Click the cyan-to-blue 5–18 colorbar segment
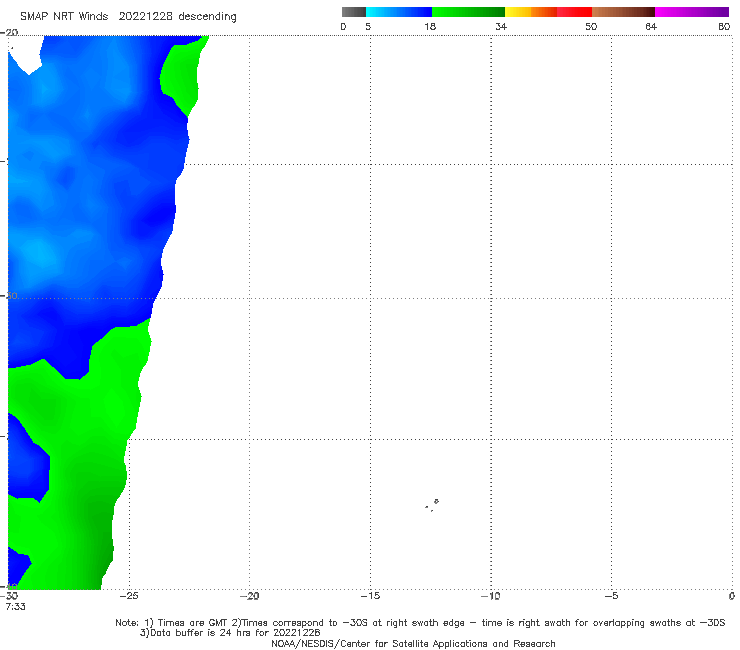 [399, 12]
